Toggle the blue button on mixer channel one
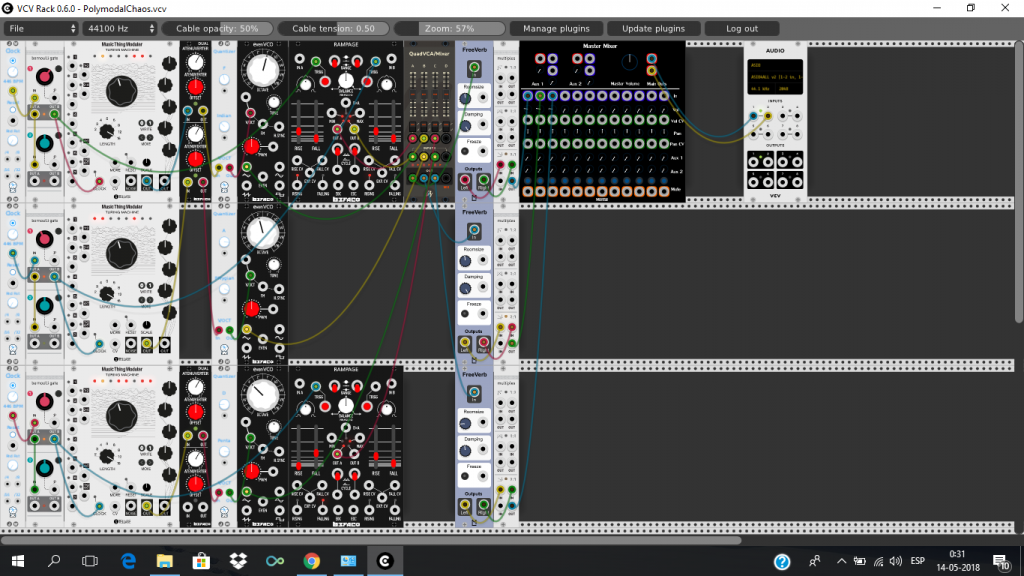Viewport: 1024px width, 576px height. [x=528, y=180]
